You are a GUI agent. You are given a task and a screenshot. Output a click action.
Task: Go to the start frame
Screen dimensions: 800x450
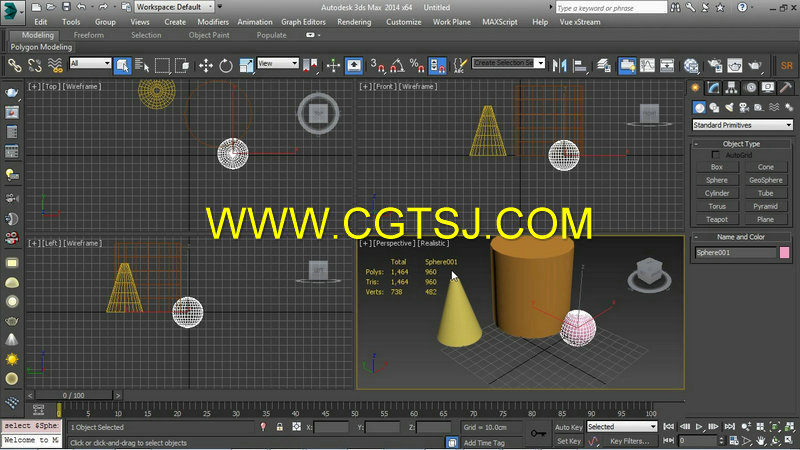click(x=668, y=427)
